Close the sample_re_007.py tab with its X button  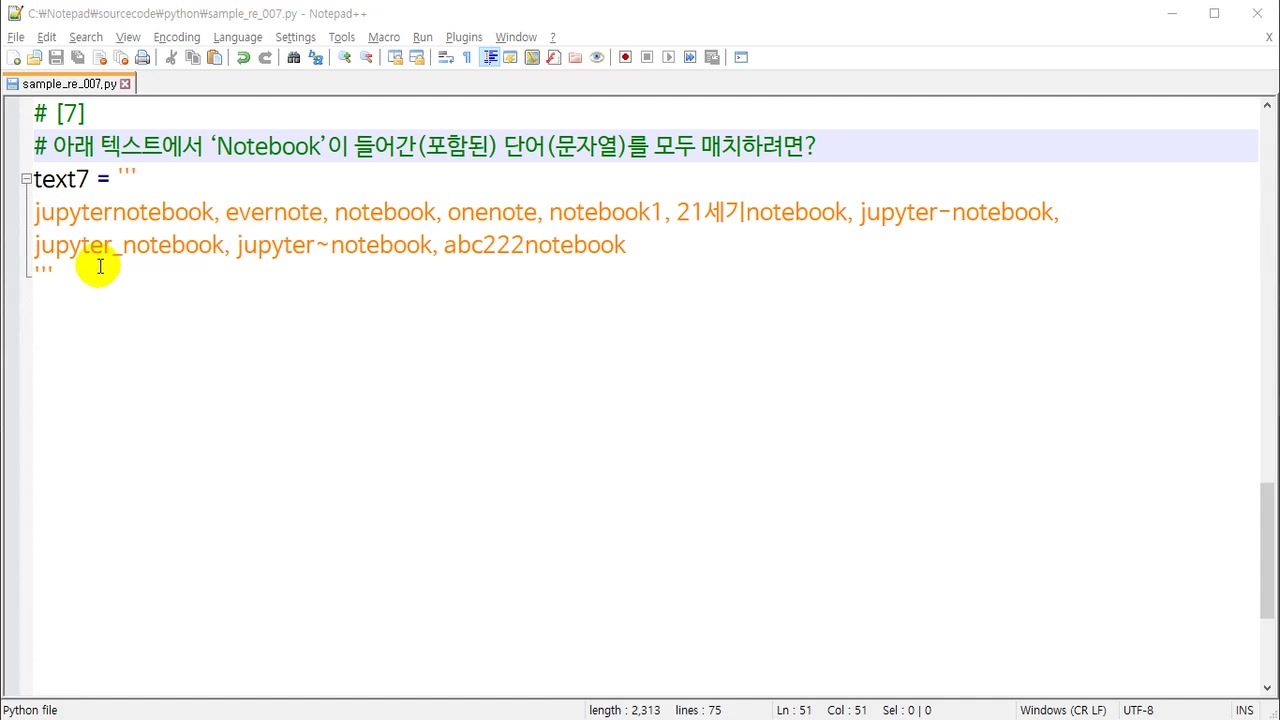[126, 84]
